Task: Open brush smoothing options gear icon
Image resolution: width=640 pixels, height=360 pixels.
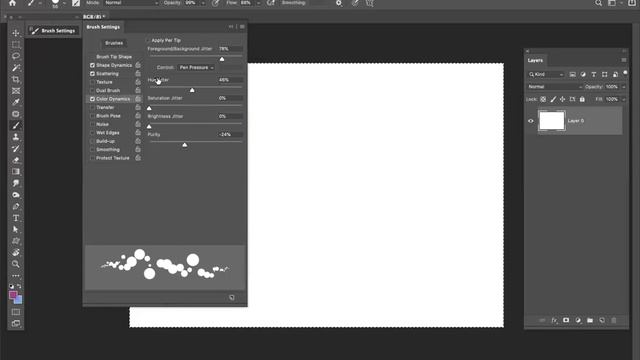Action: coord(339,3)
